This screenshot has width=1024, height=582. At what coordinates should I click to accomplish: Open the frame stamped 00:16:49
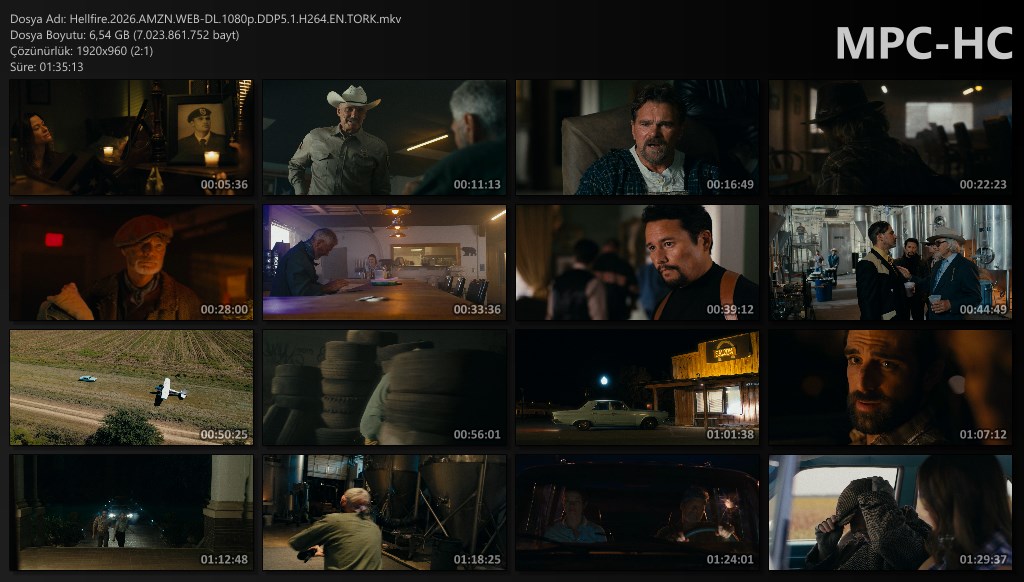637,138
